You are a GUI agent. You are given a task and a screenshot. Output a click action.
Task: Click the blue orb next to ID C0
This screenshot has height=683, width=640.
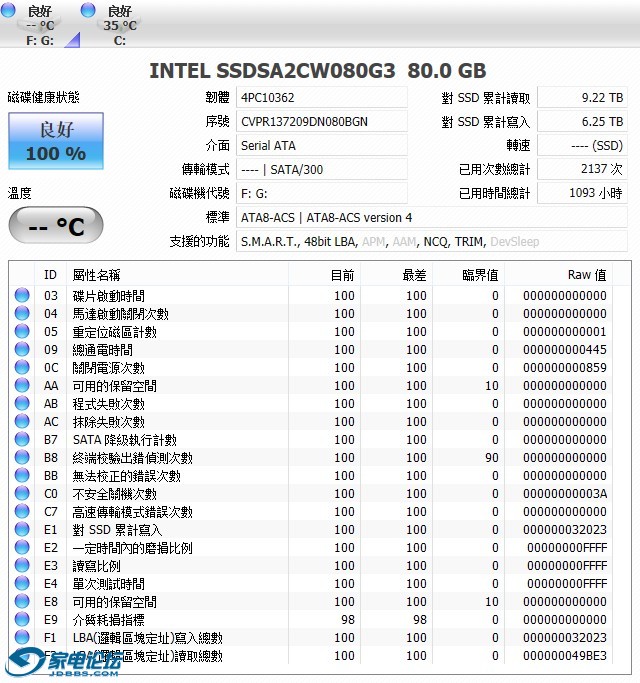click(22, 494)
